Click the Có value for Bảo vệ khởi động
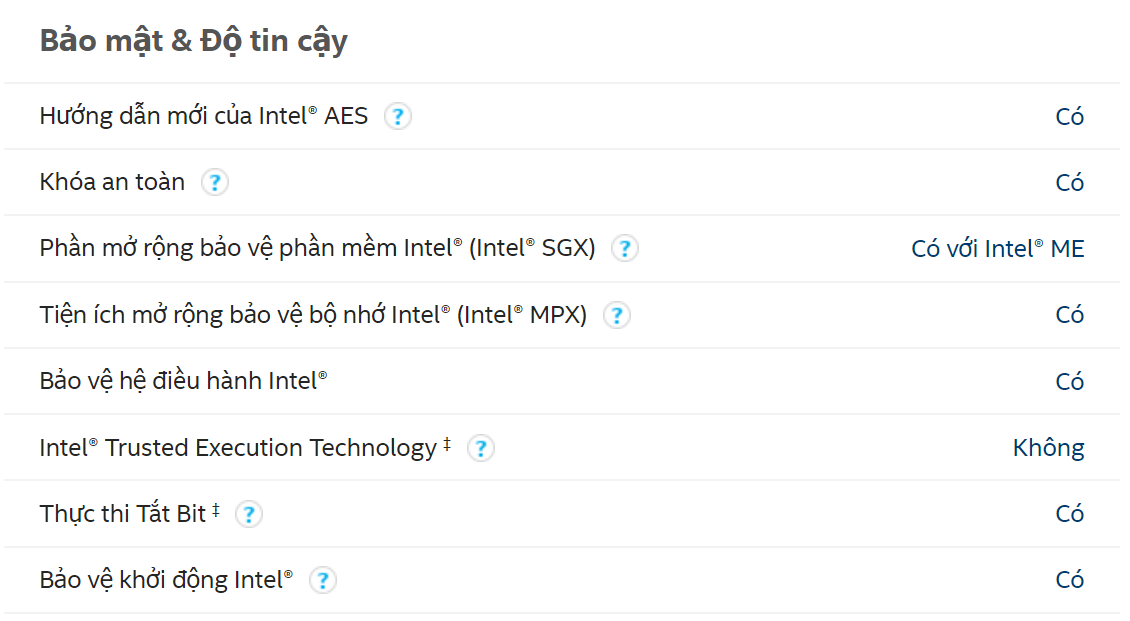Image resolution: width=1130 pixels, height=621 pixels. point(1070,580)
